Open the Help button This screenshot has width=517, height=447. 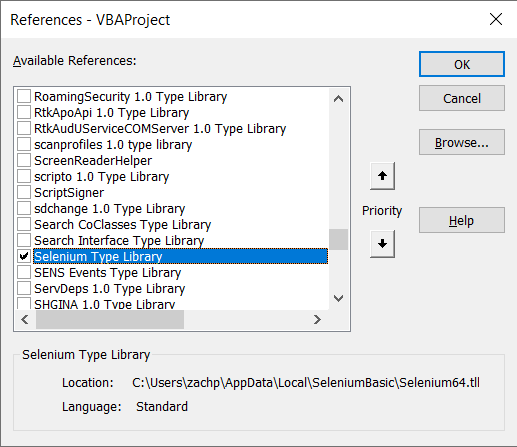(x=462, y=220)
